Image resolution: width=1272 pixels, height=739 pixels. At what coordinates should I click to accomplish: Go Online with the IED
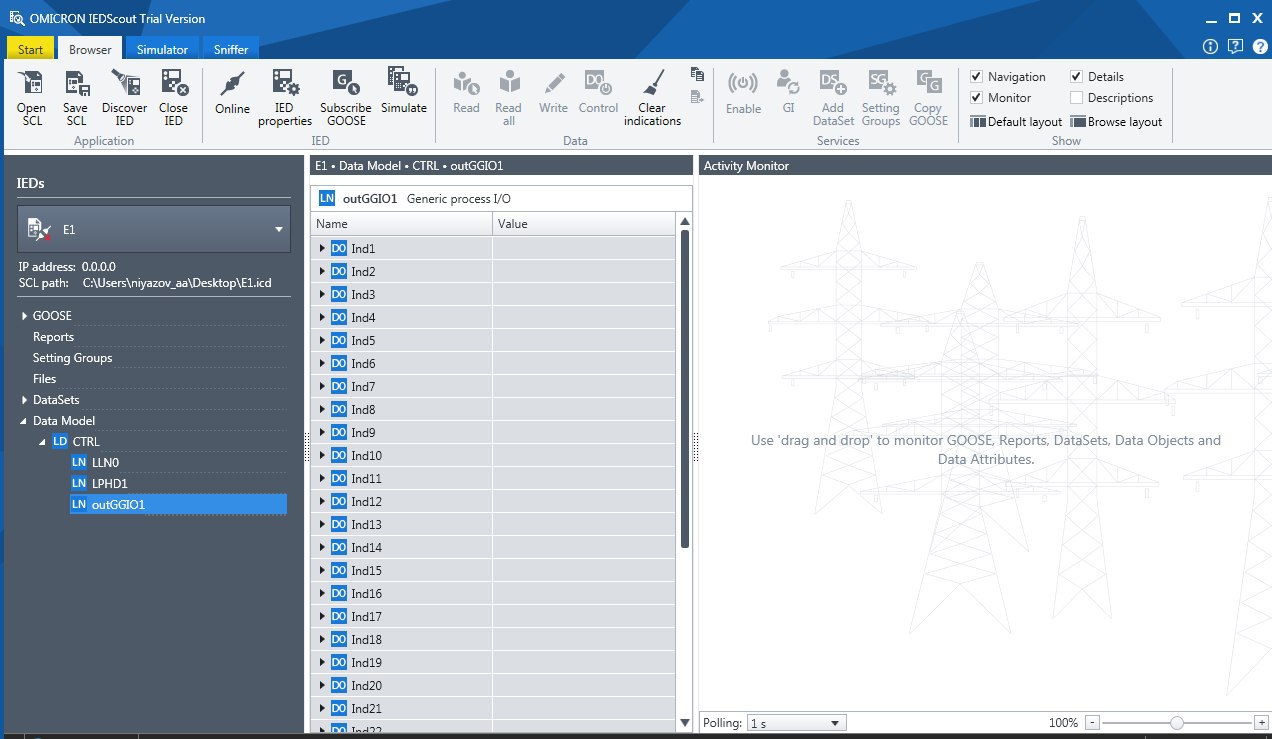[x=232, y=92]
